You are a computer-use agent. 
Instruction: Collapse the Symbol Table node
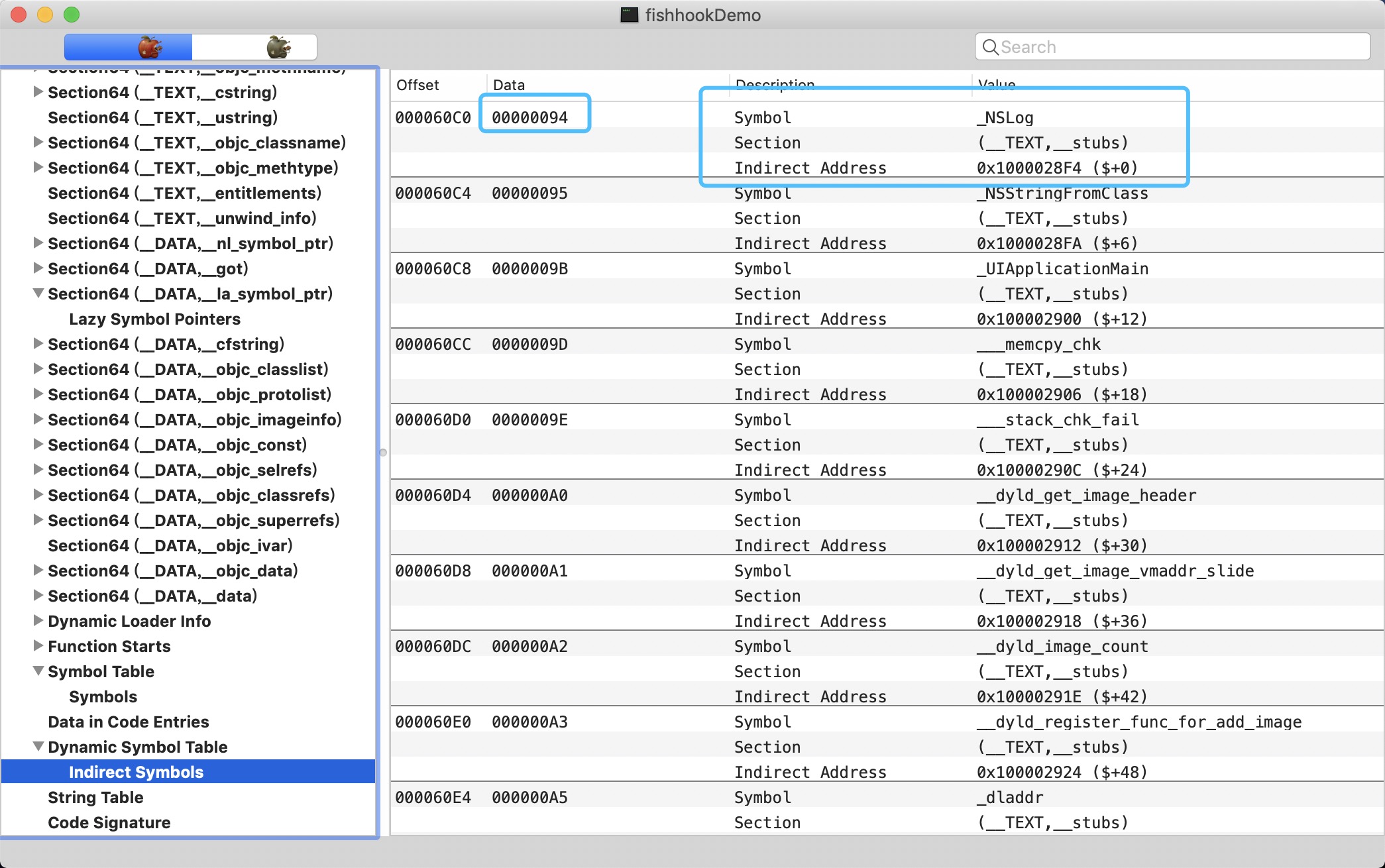tap(38, 671)
